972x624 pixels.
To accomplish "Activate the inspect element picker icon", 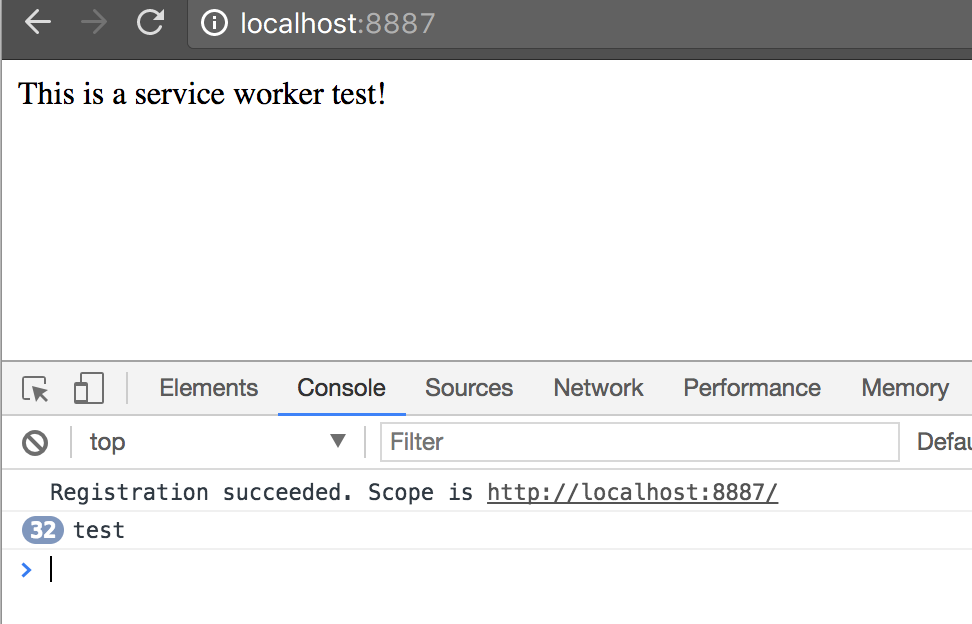I will pos(35,389).
